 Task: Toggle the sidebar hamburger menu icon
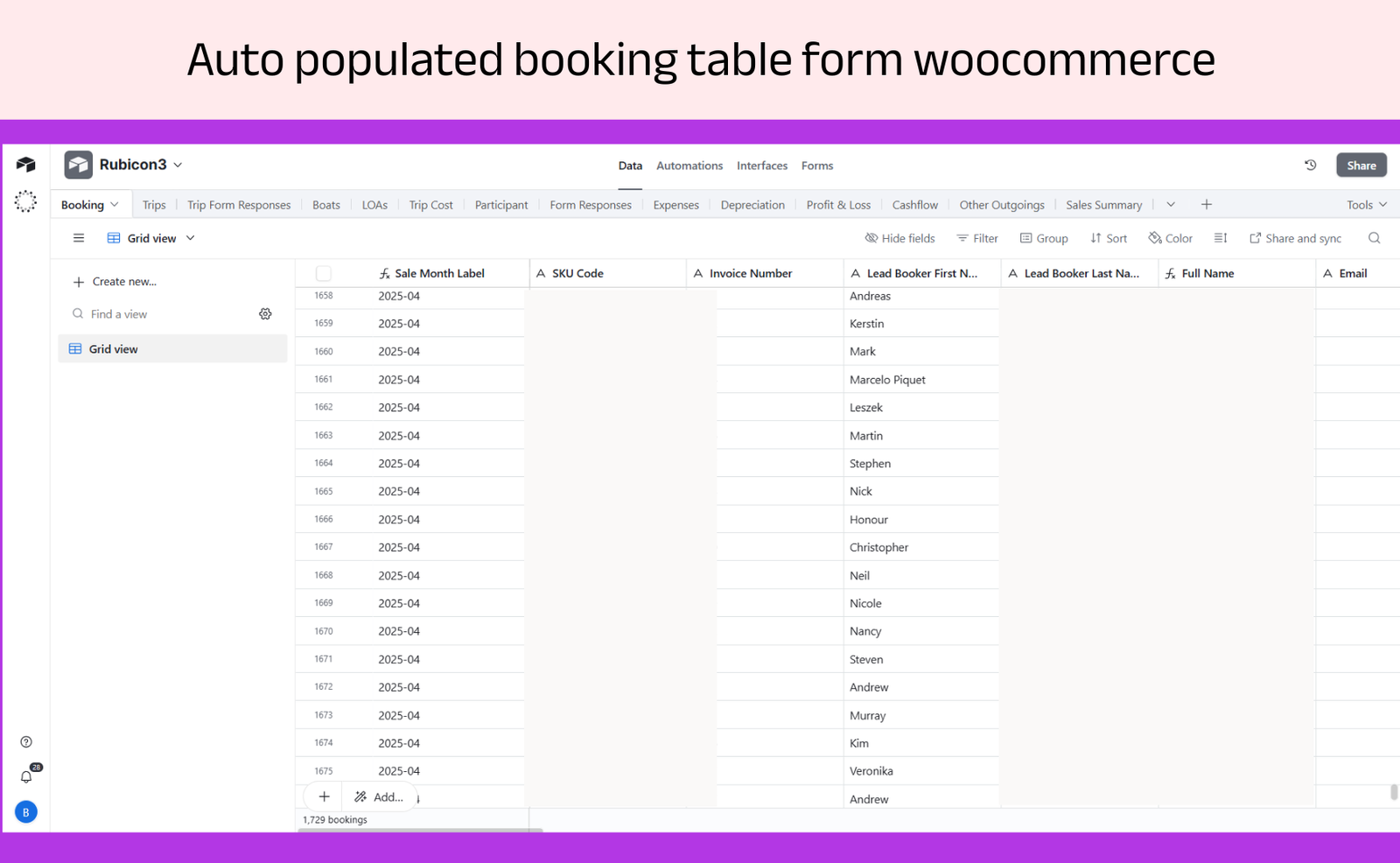click(79, 238)
